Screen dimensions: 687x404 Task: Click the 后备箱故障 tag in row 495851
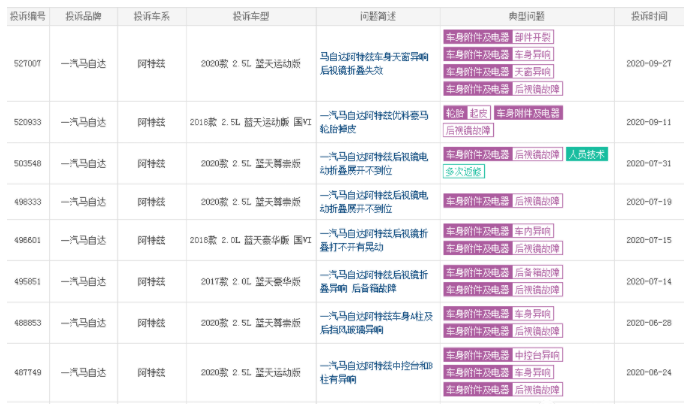point(537,273)
